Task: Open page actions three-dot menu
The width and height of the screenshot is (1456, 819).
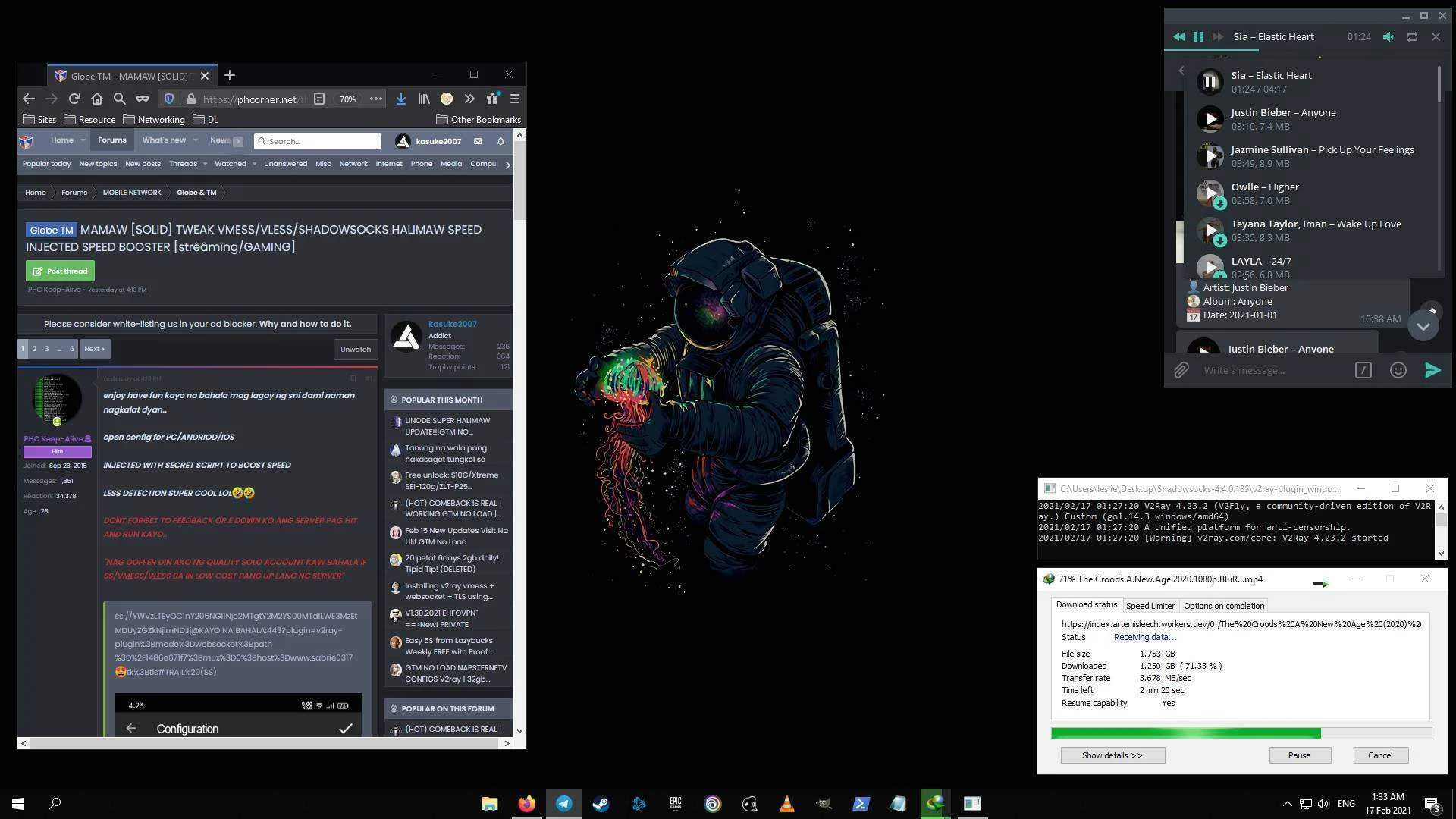Action: pyautogui.click(x=375, y=99)
